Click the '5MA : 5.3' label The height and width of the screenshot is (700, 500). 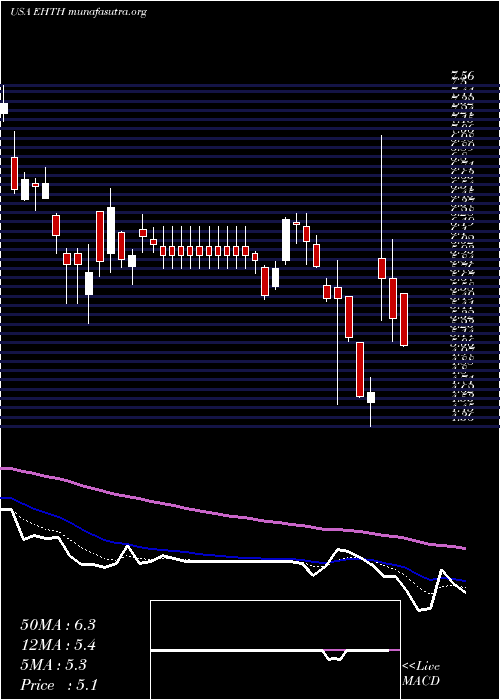pyautogui.click(x=54, y=665)
